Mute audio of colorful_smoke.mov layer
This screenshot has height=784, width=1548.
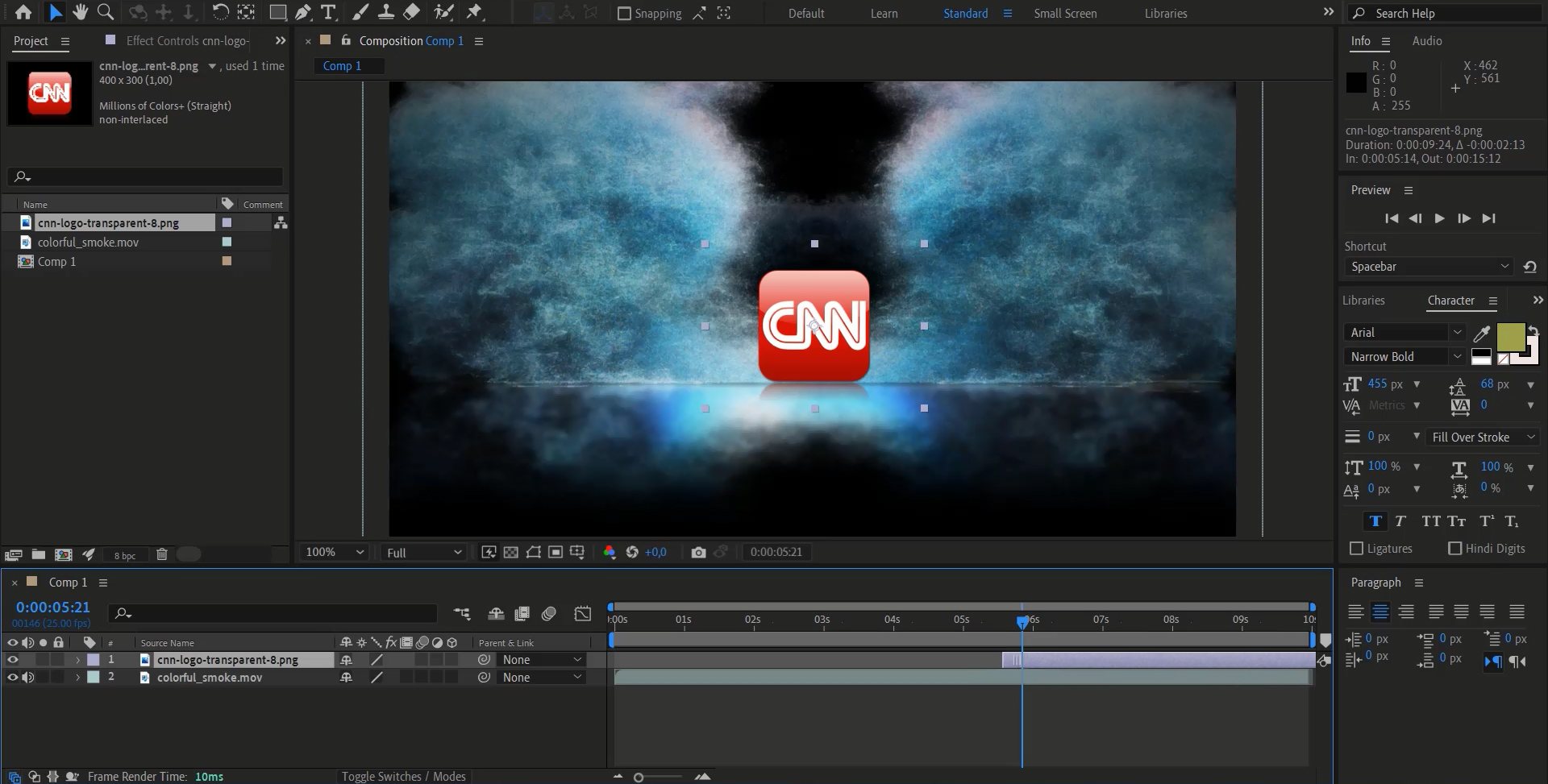click(28, 678)
